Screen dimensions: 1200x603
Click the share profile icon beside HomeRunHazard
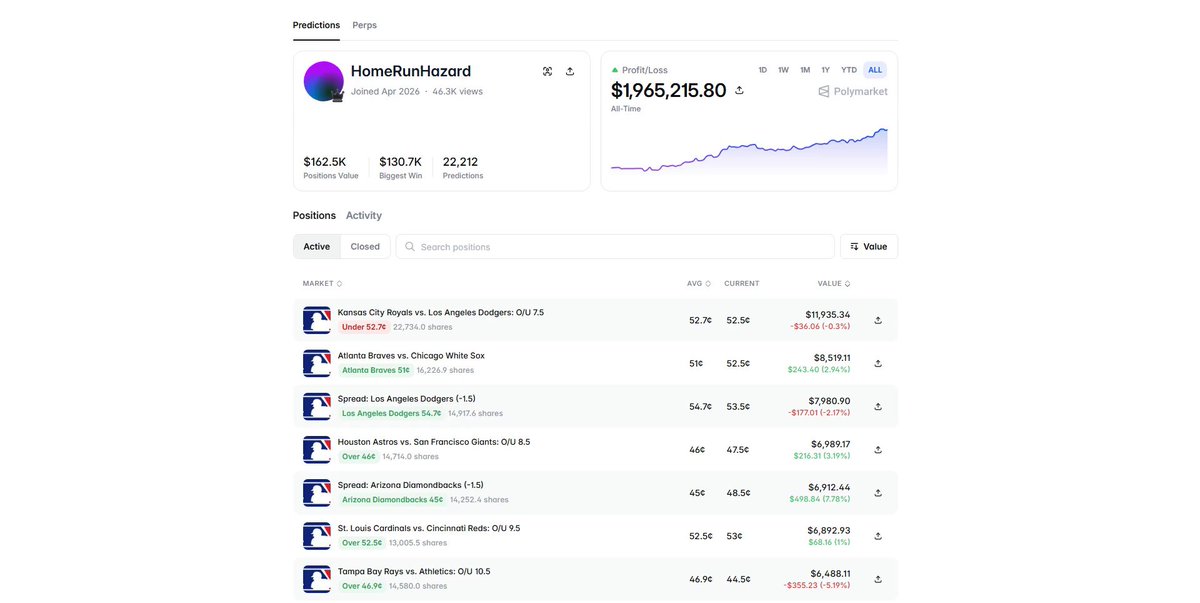click(x=570, y=71)
